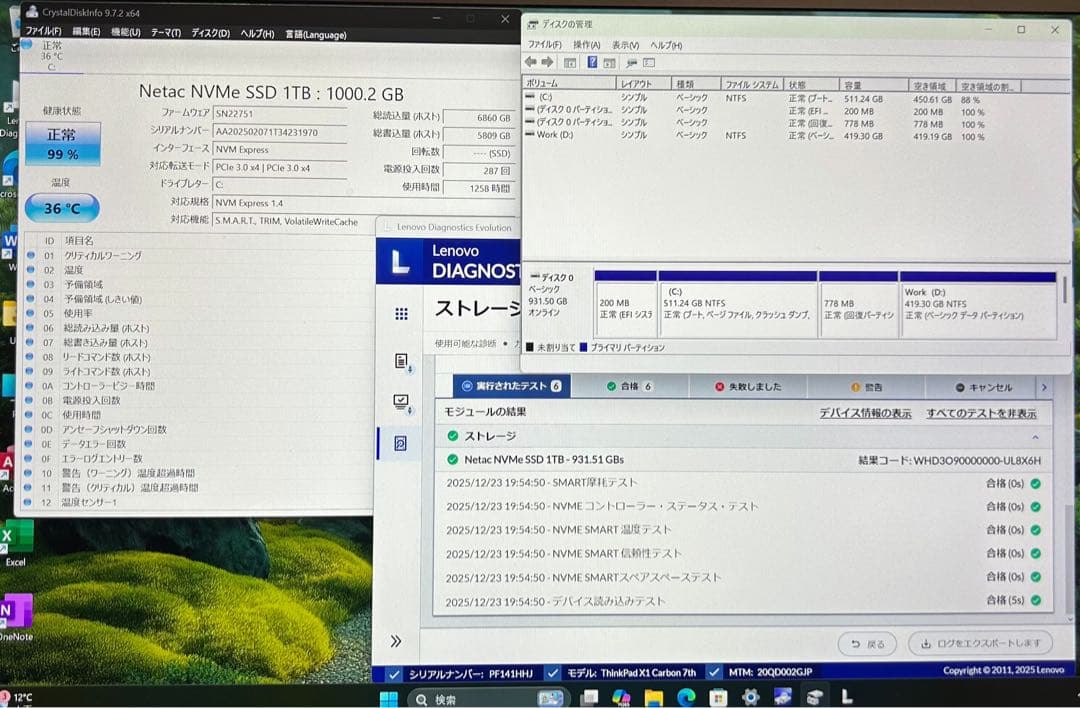Click the right arrow to reveal more result tabs
Screen dimensions: 1080x708
(x=1044, y=386)
